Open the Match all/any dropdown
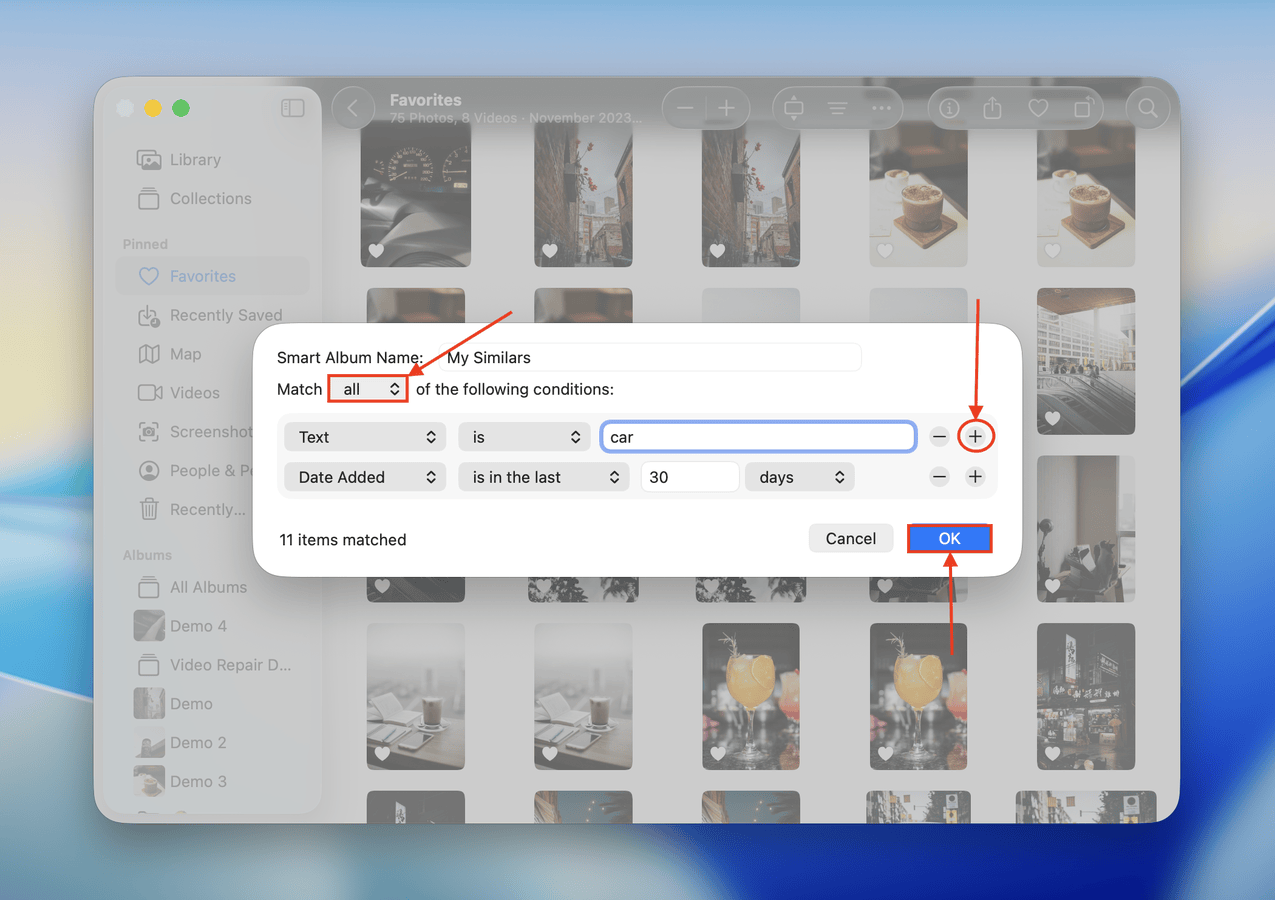This screenshot has width=1275, height=900. coord(368,389)
